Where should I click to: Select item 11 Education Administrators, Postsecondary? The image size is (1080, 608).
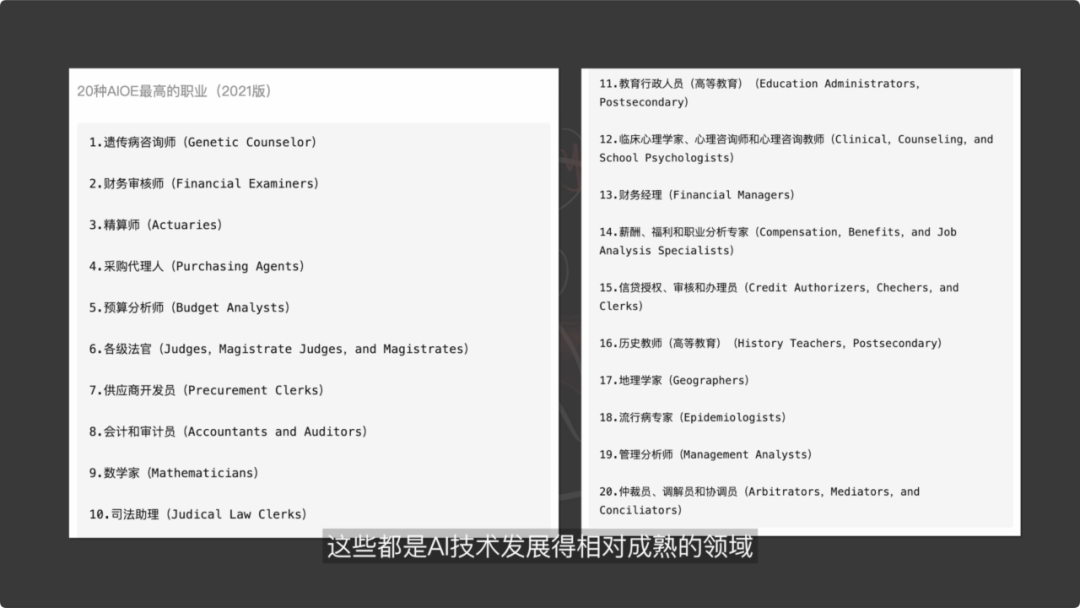click(x=759, y=93)
